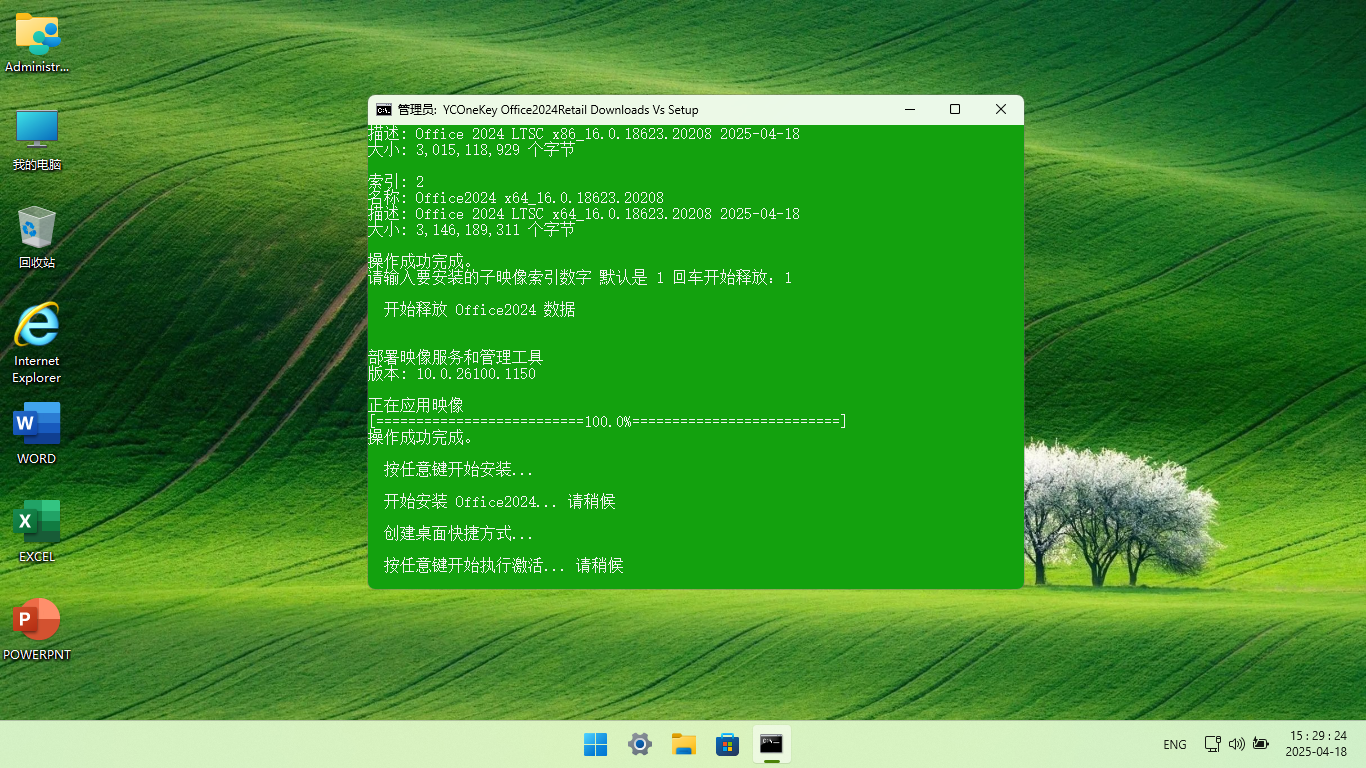This screenshot has width=1366, height=768.
Task: Open the 回收站 recycle bin icon
Action: (37, 238)
